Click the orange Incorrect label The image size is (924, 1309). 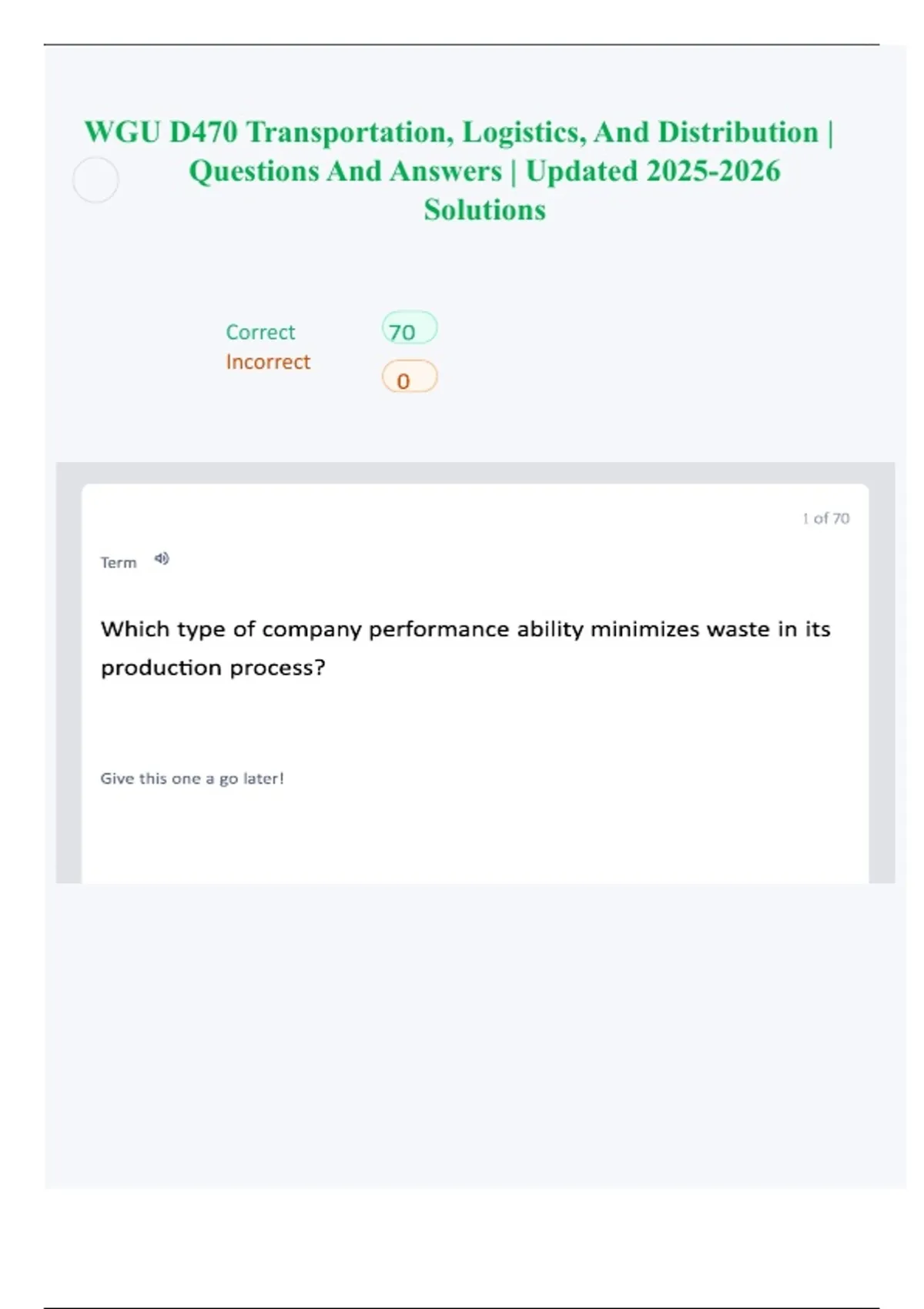268,362
